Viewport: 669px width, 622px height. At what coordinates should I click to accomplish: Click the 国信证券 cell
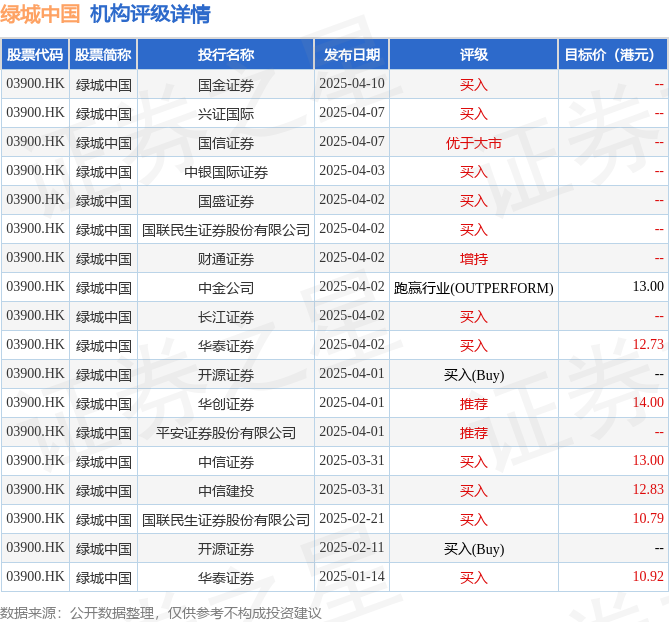point(226,143)
